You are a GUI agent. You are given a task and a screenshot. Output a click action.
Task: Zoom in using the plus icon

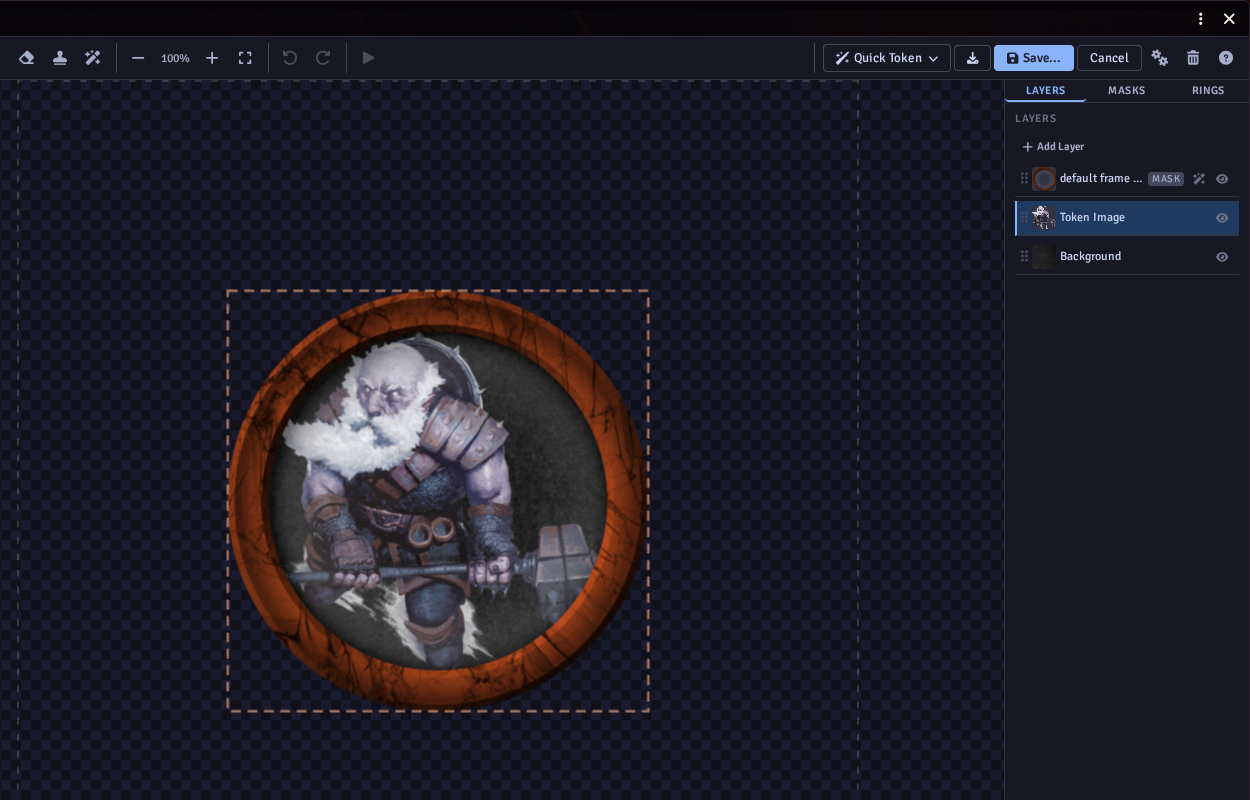coord(212,58)
